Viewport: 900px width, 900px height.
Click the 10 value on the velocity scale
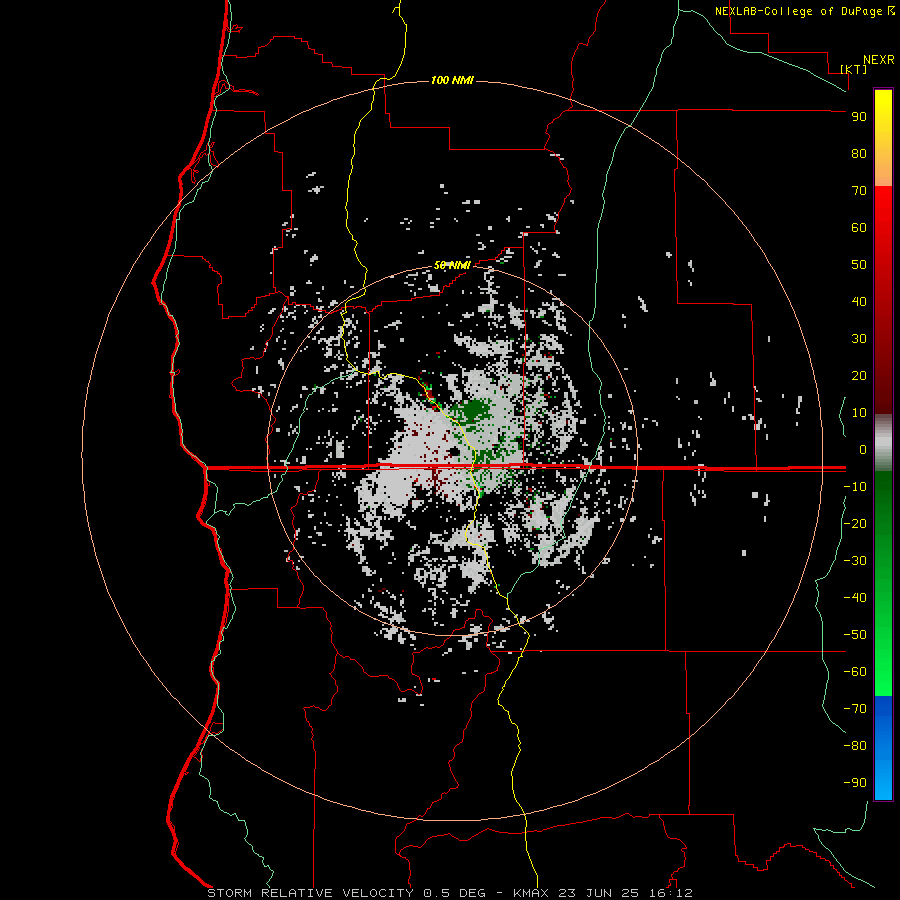click(x=859, y=413)
